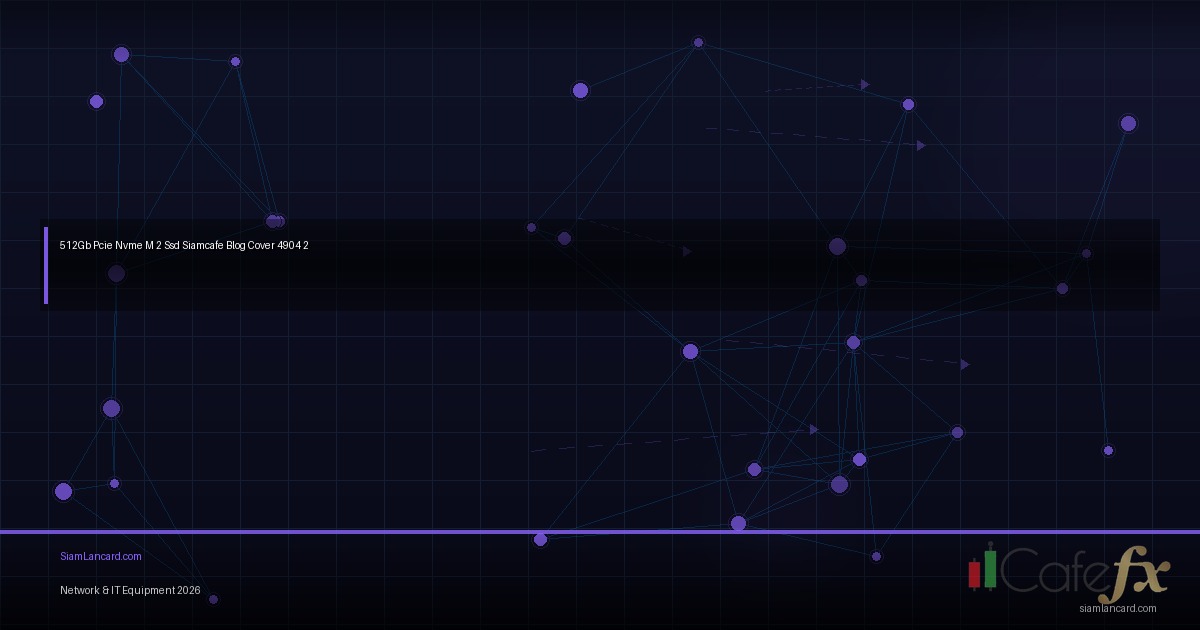Screen dimensions: 1200x630
Task: Click the isolated node with a single line at far right
Action: tap(1108, 450)
